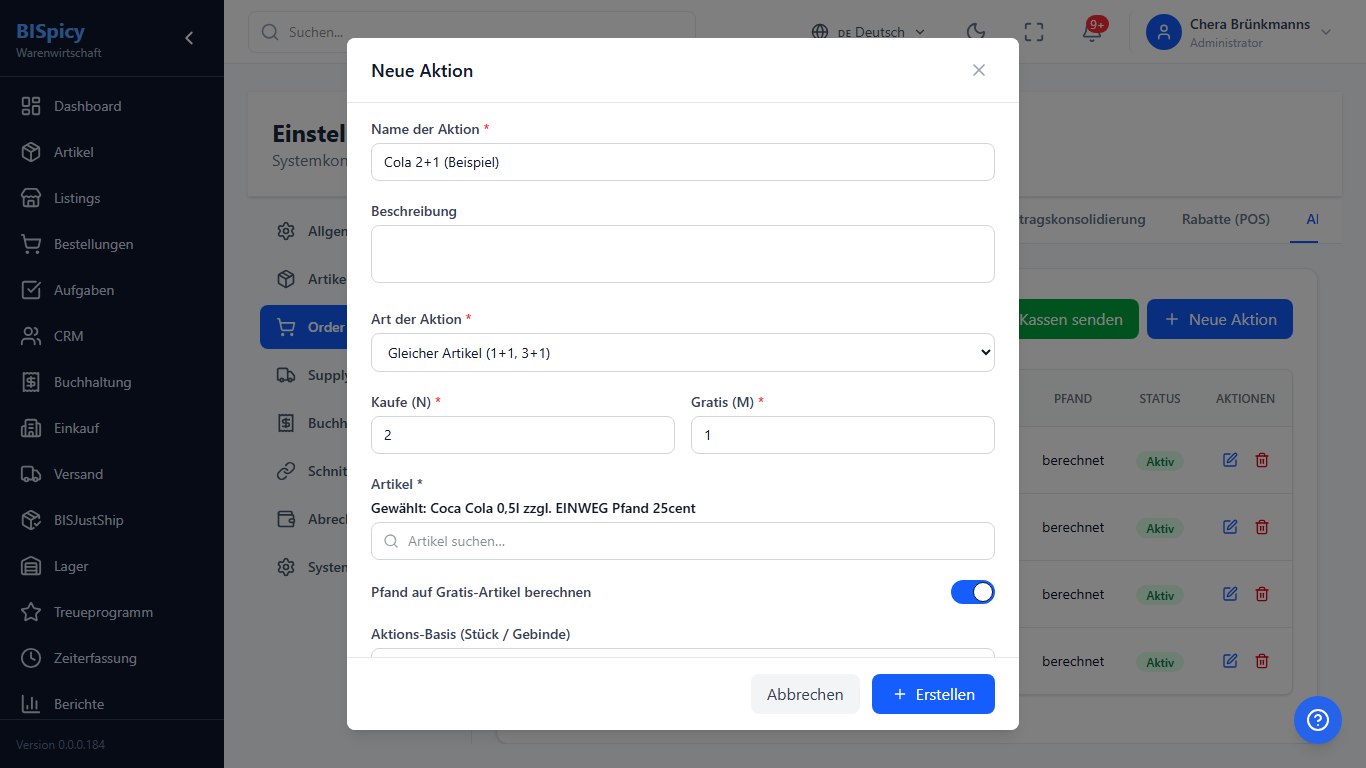Open Versand truck item in sidebar
This screenshot has width=1366, height=768.
coord(111,474)
